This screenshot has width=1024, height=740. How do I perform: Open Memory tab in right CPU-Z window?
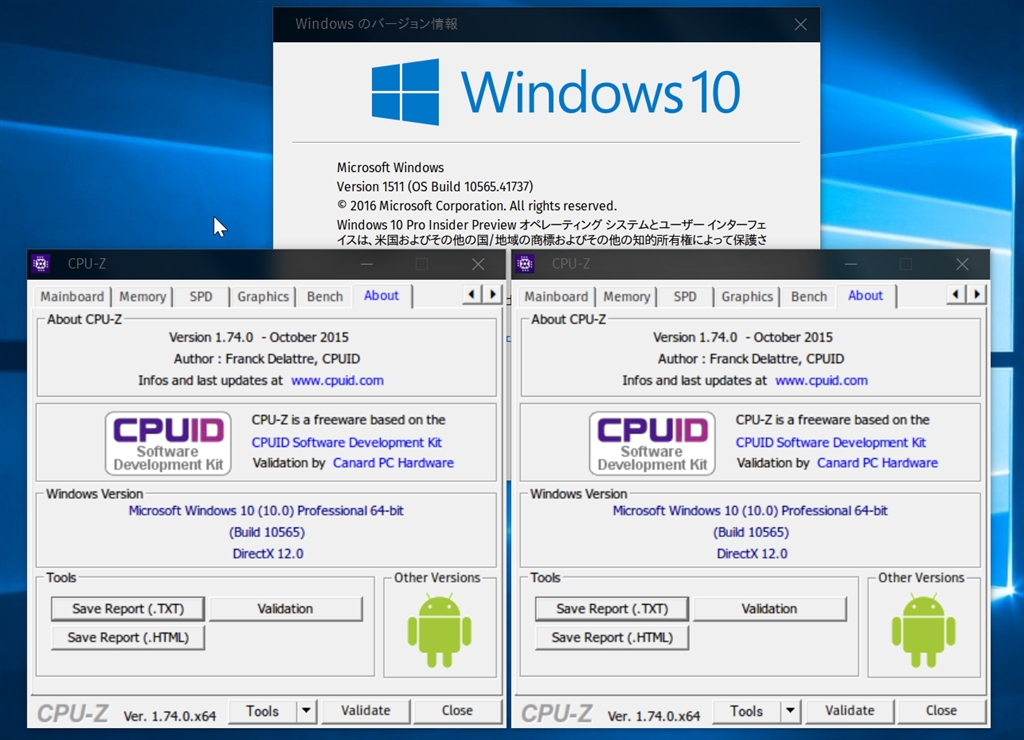(x=626, y=297)
